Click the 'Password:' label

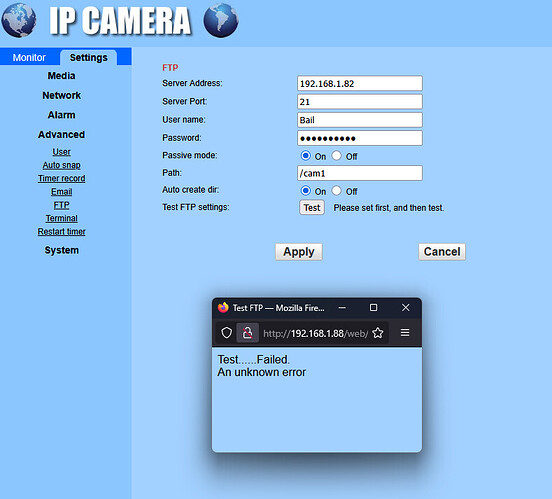coord(182,138)
